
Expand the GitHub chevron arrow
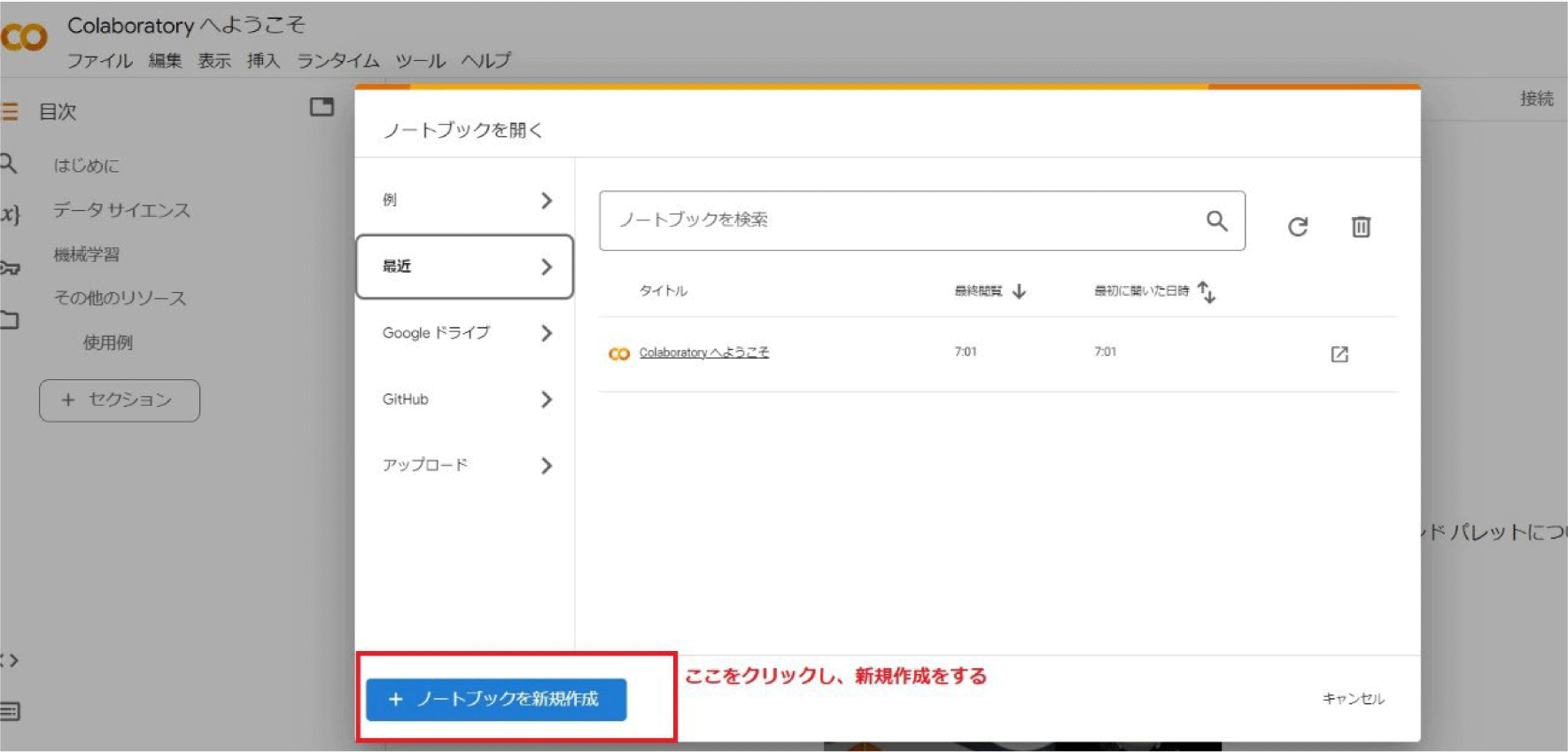547,399
